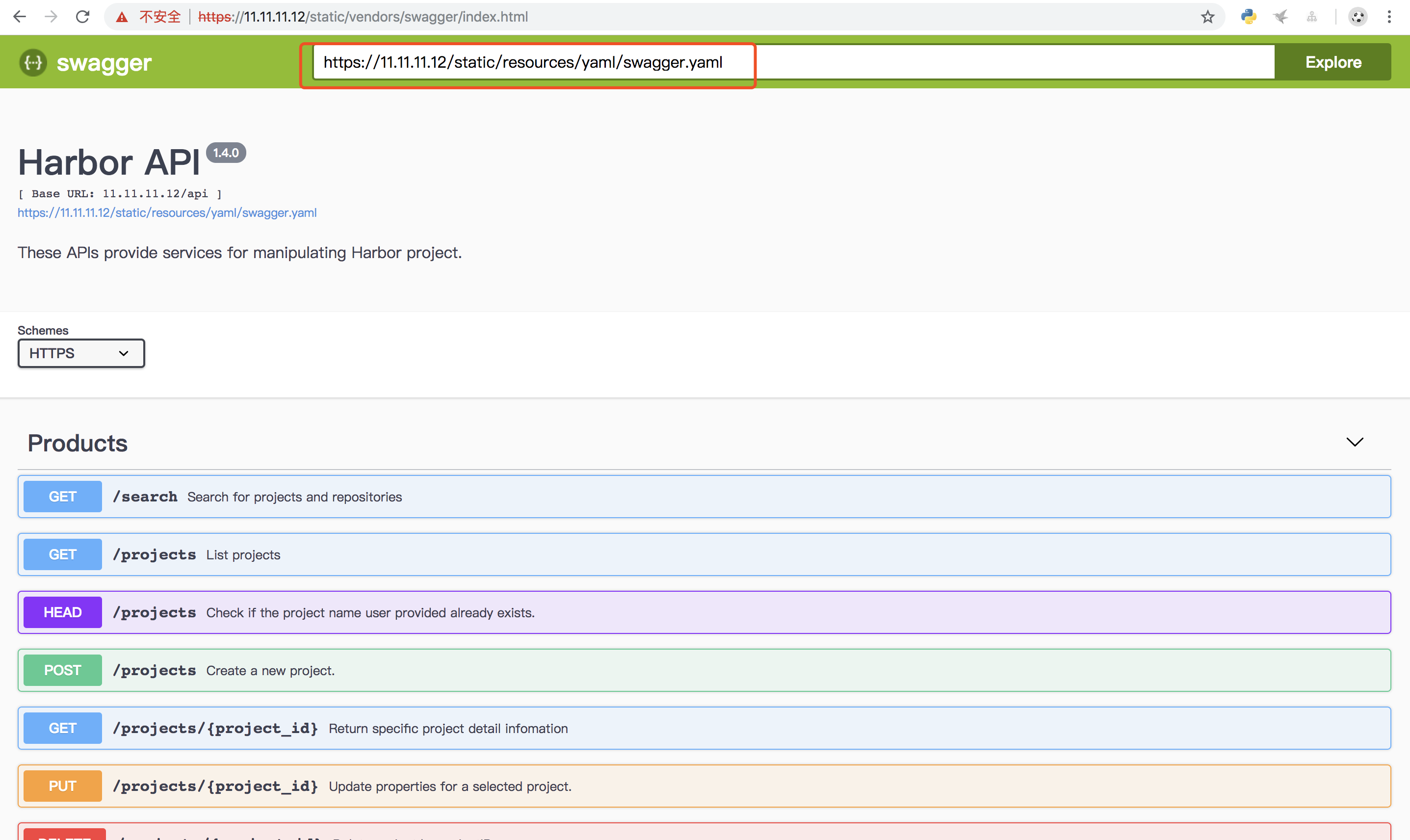The image size is (1410, 840).
Task: Click the soccer ball profile avatar
Action: point(1358,16)
